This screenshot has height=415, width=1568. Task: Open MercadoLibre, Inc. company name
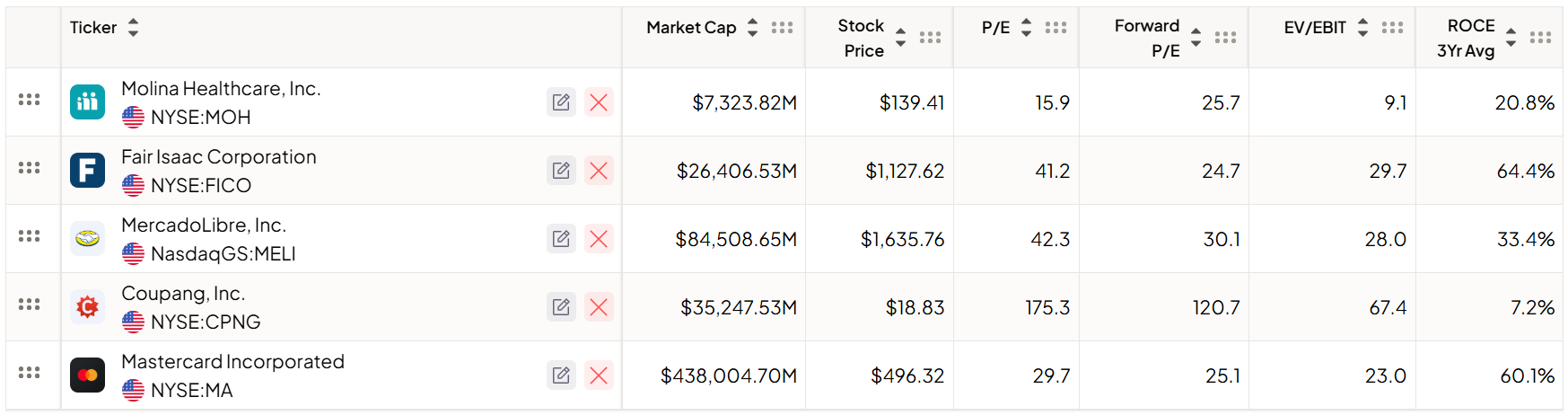click(204, 225)
